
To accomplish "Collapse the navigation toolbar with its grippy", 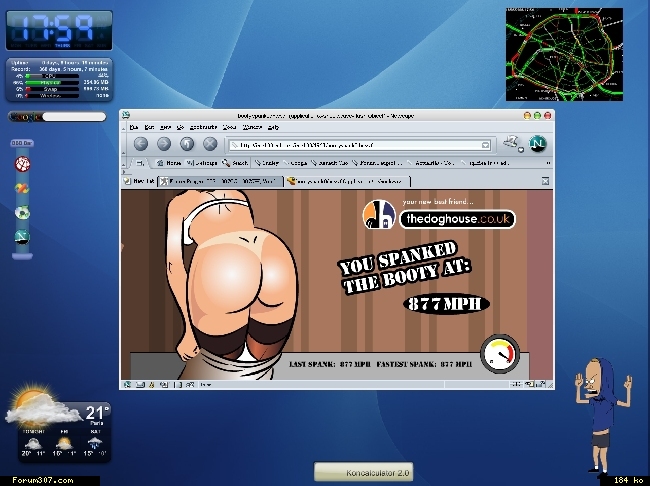I will (123, 145).
